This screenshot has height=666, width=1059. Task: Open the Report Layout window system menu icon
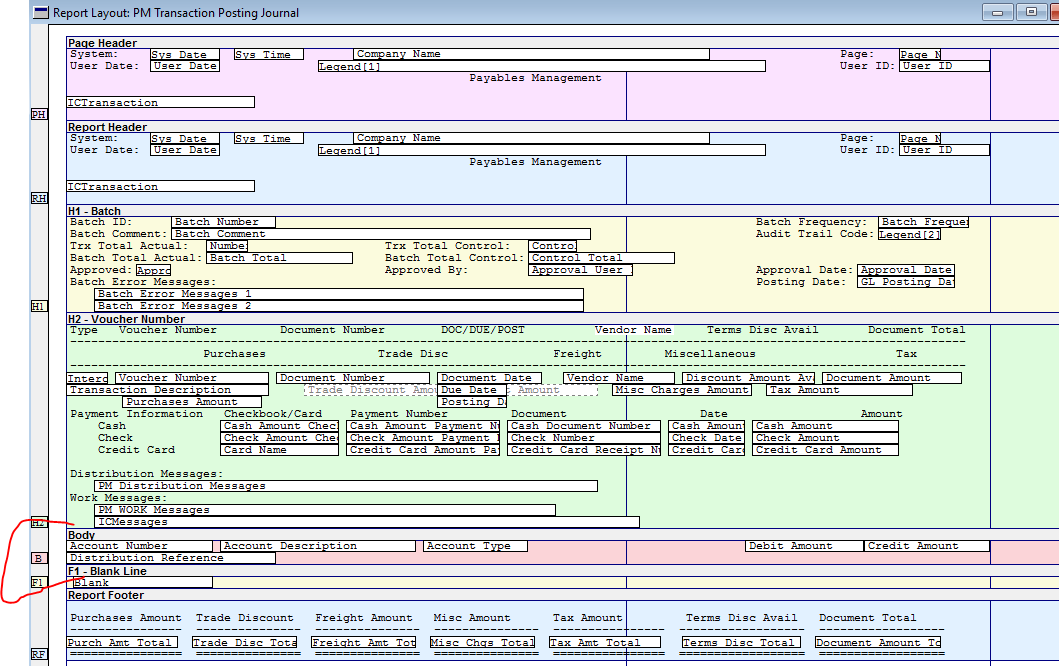point(41,12)
